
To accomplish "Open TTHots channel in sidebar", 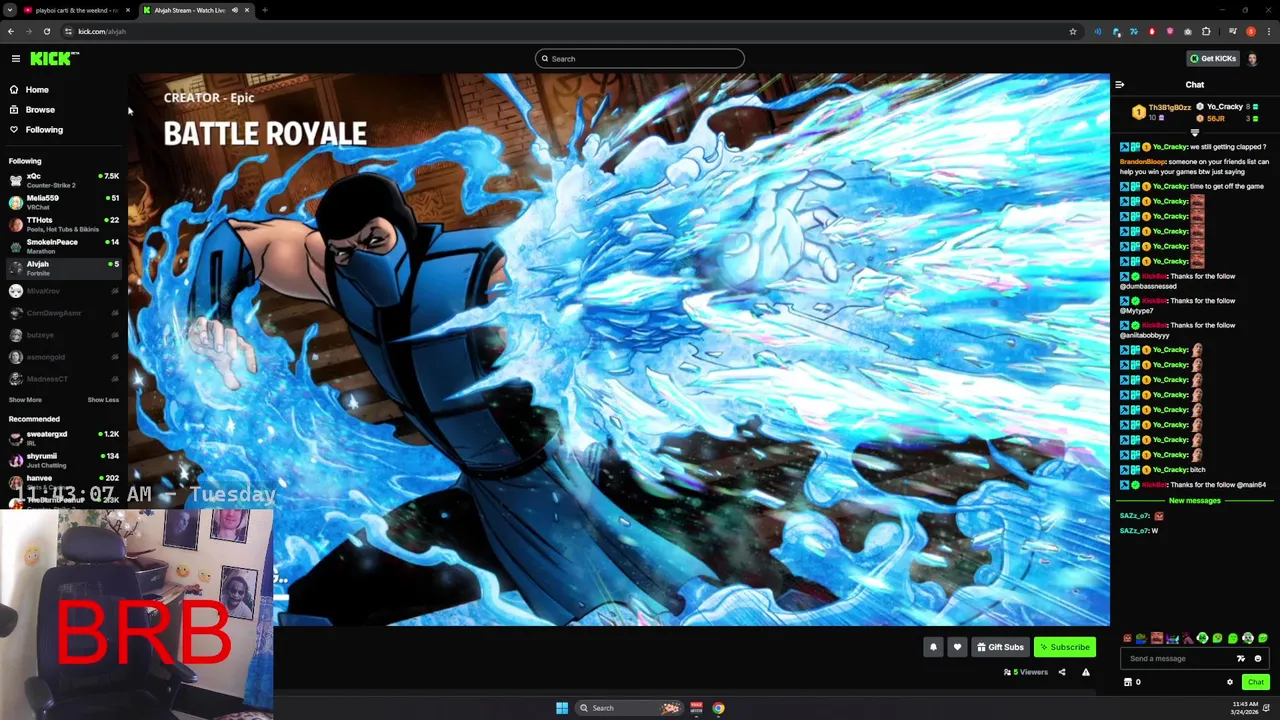I will pyautogui.click(x=62, y=224).
